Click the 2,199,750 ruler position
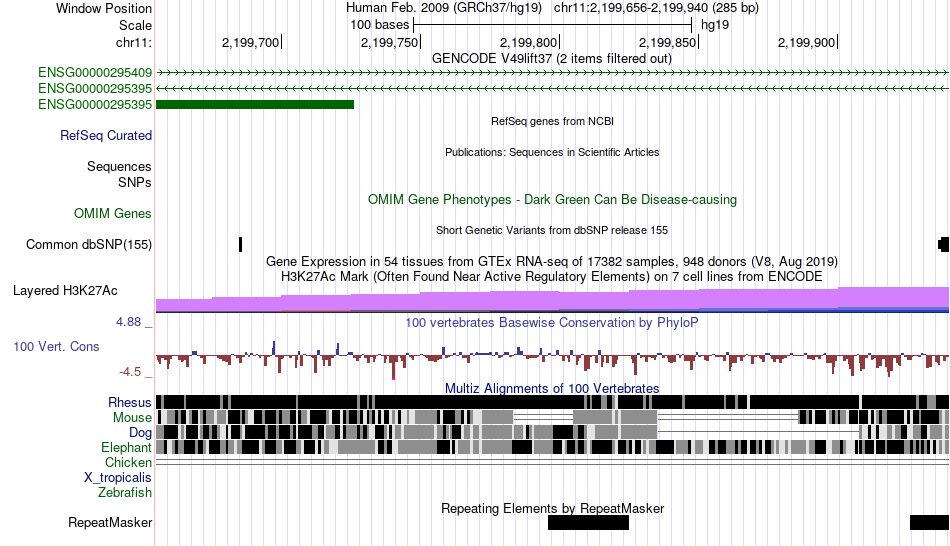The image size is (950, 546). [390, 42]
